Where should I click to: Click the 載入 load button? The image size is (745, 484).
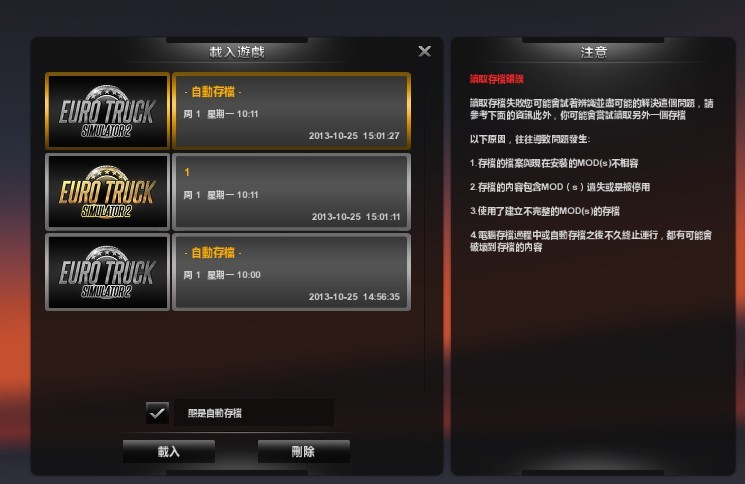pyautogui.click(x=169, y=451)
